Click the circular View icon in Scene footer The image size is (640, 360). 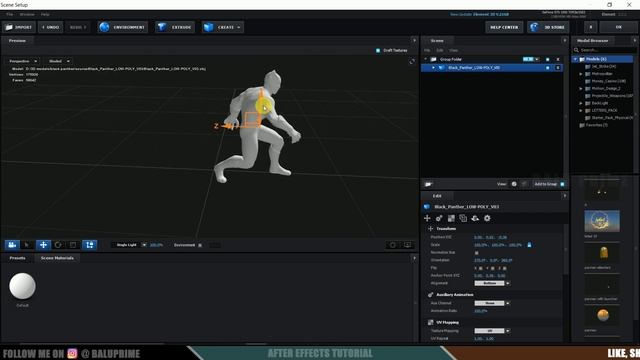tap(514, 184)
